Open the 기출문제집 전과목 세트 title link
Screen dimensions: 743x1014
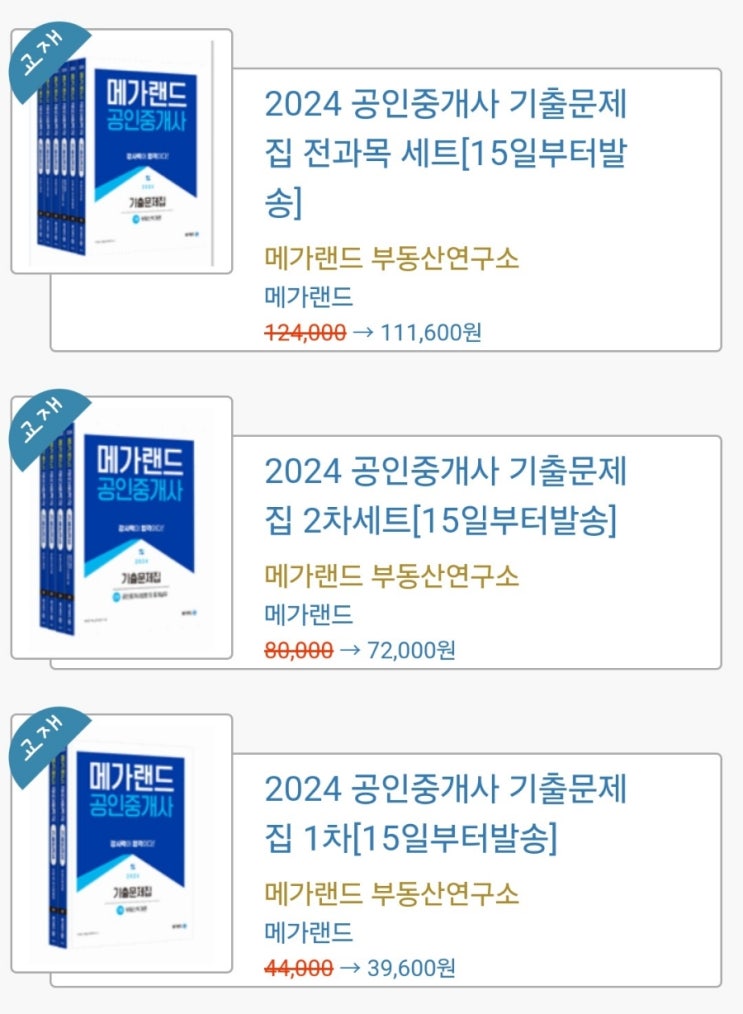click(446, 153)
